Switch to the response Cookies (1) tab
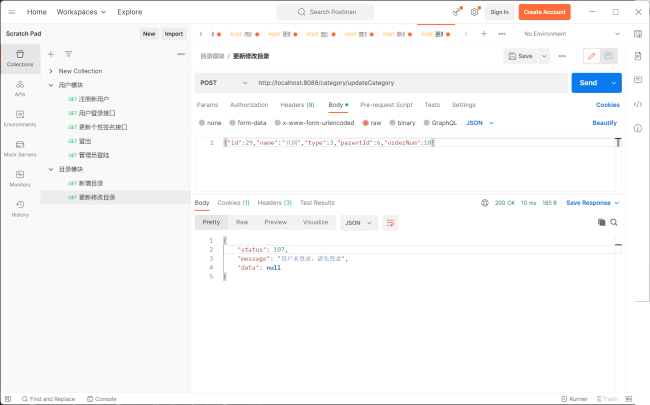Screen dimensions: 650x405 [233, 203]
